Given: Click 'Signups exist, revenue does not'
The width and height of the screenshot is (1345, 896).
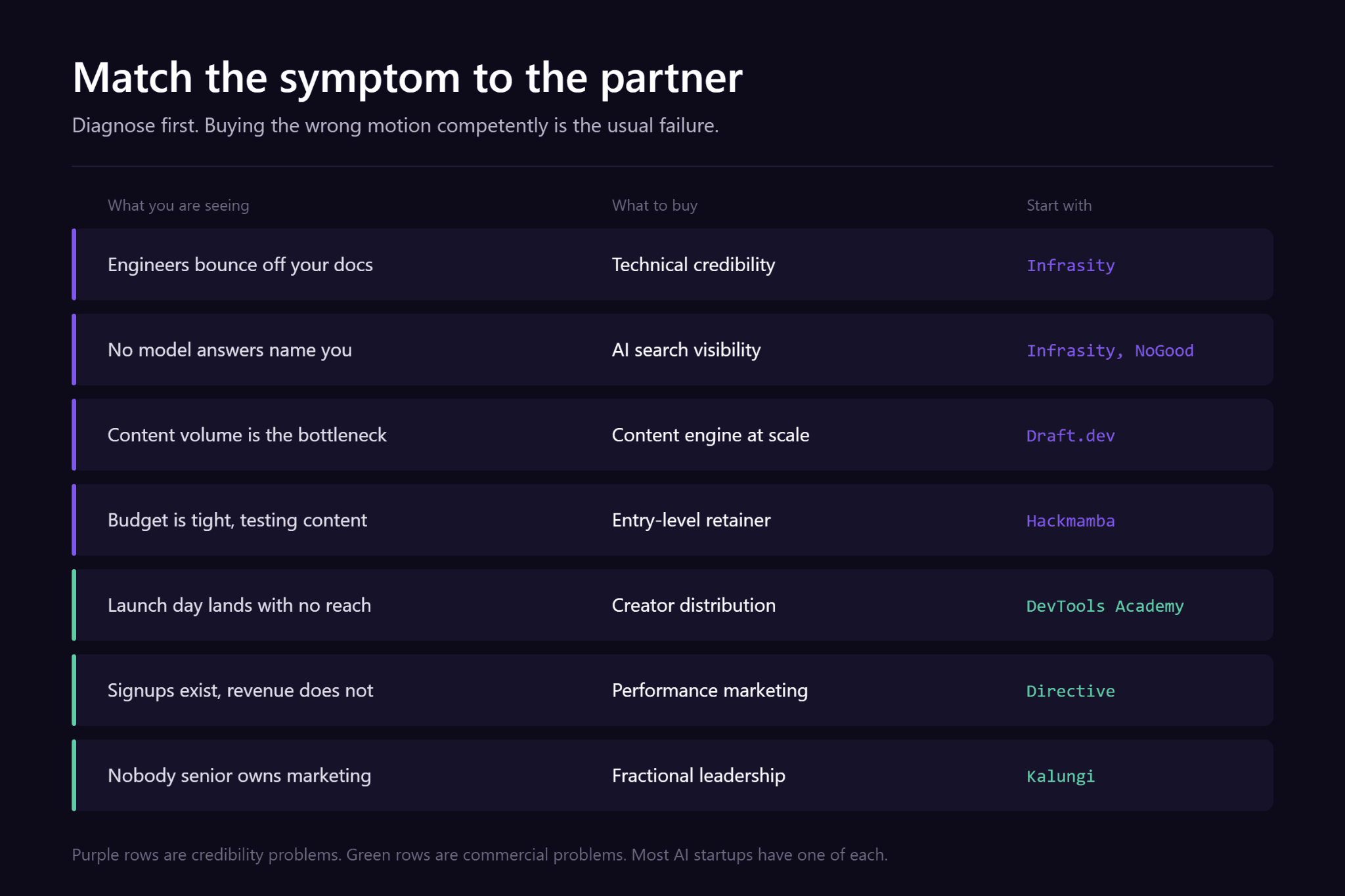Looking at the screenshot, I should coord(240,691).
